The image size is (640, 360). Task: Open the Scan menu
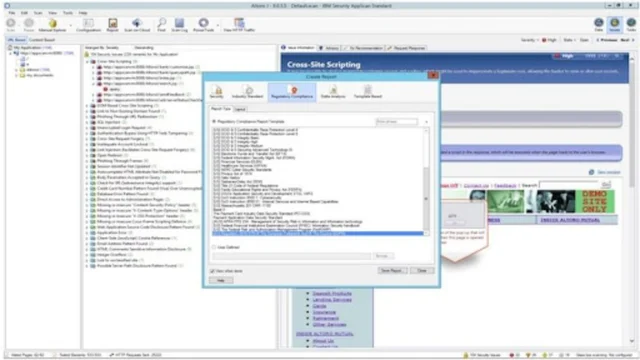tap(38, 13)
